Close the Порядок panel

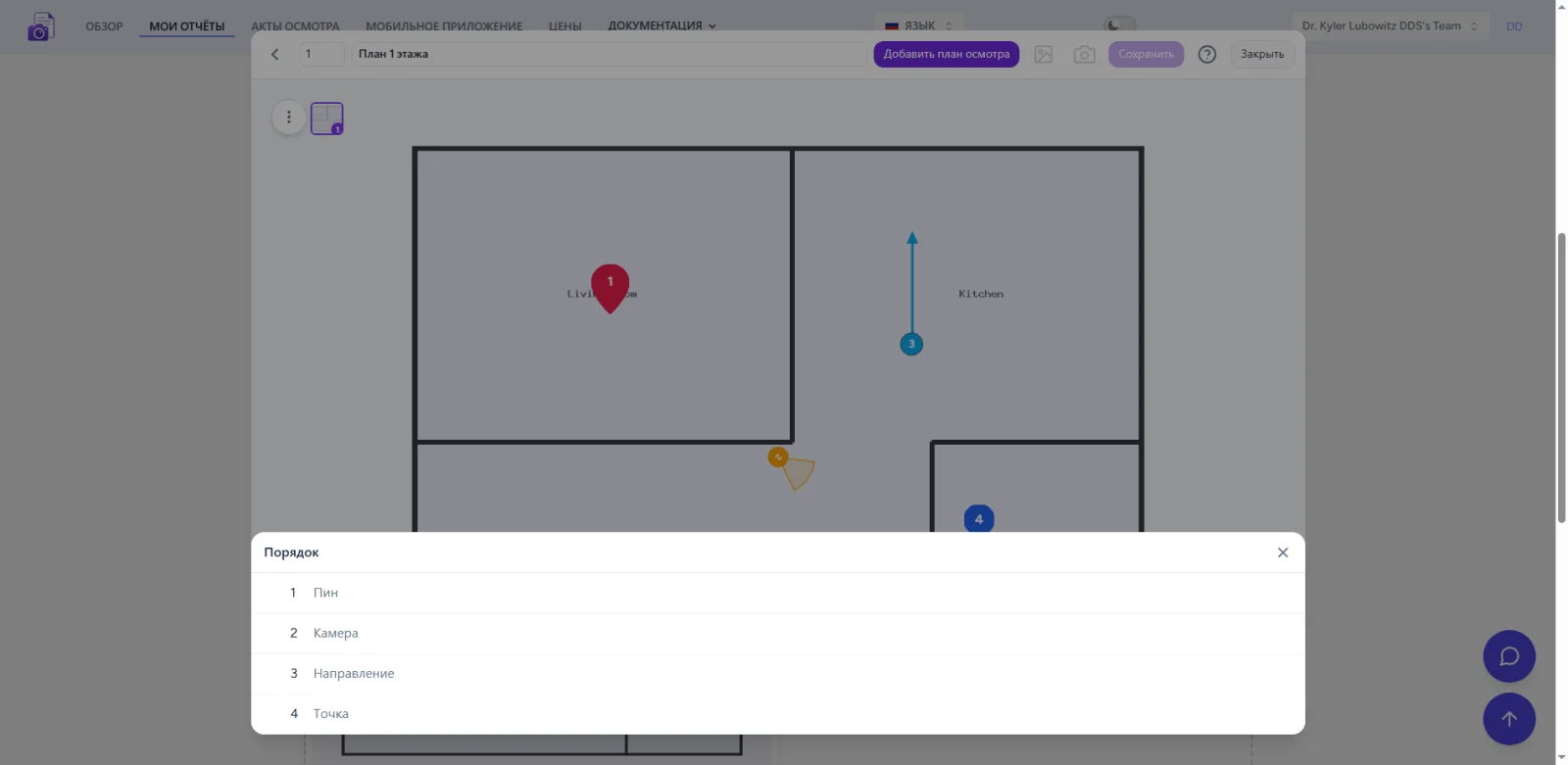1283,552
